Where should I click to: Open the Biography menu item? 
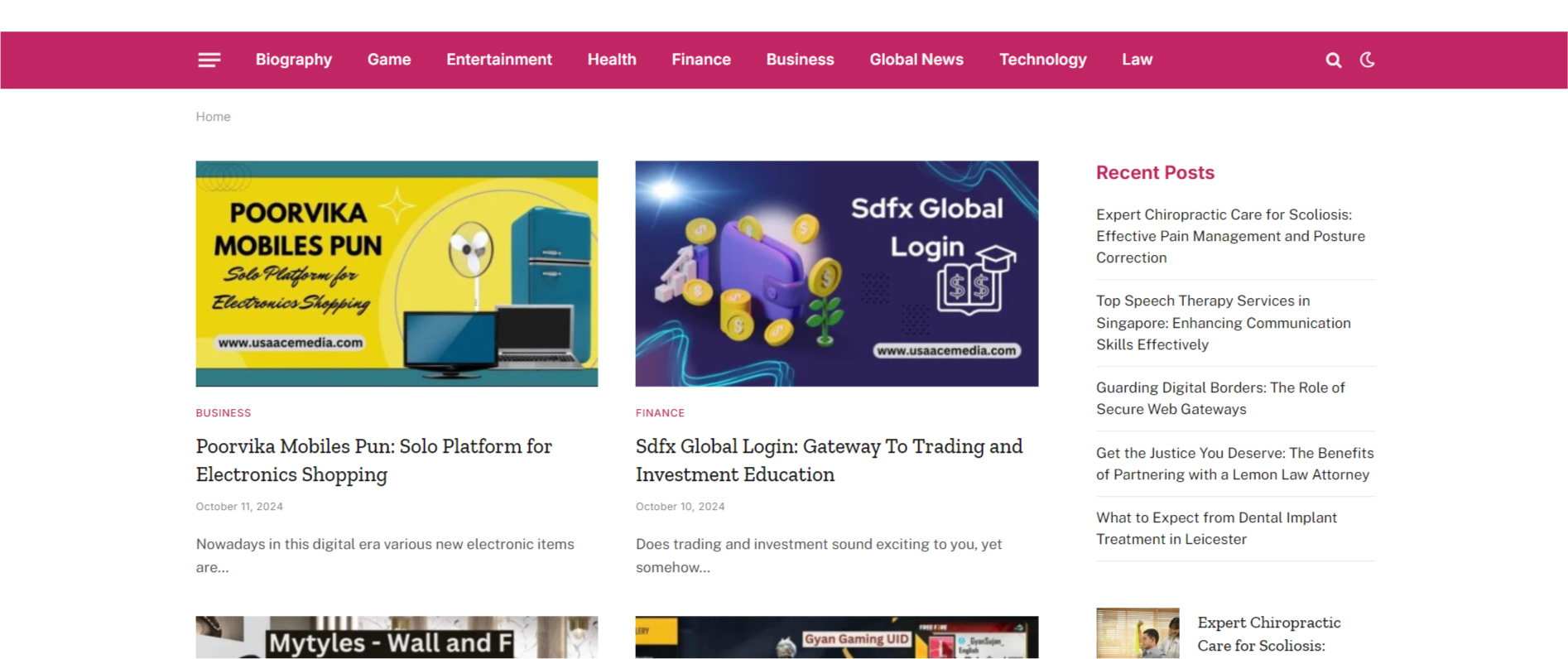pyautogui.click(x=293, y=60)
